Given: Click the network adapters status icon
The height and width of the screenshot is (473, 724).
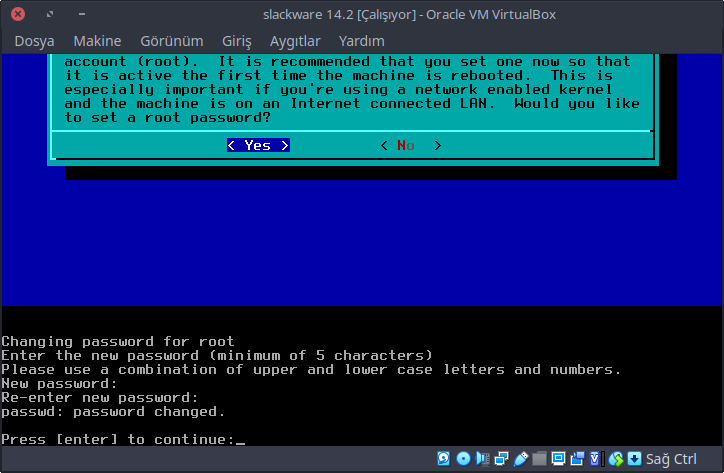Looking at the screenshot, I should 501,459.
